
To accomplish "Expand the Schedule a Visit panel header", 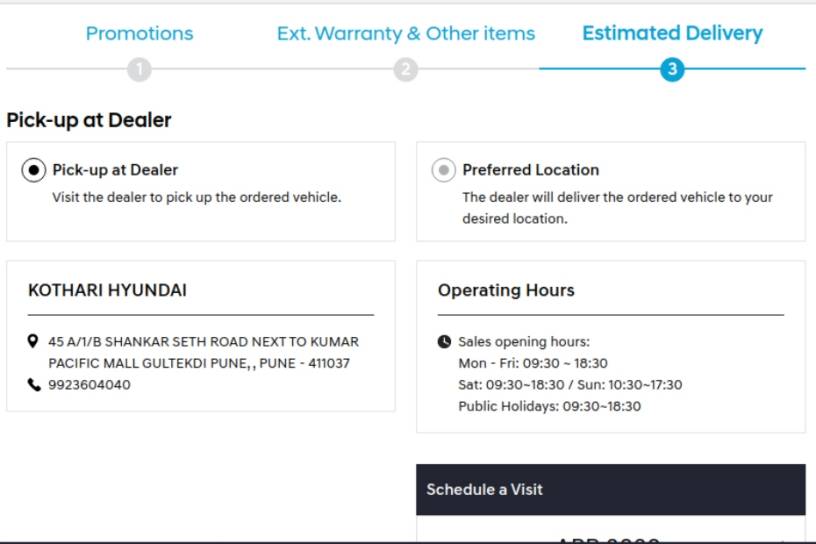I will click(x=611, y=489).
